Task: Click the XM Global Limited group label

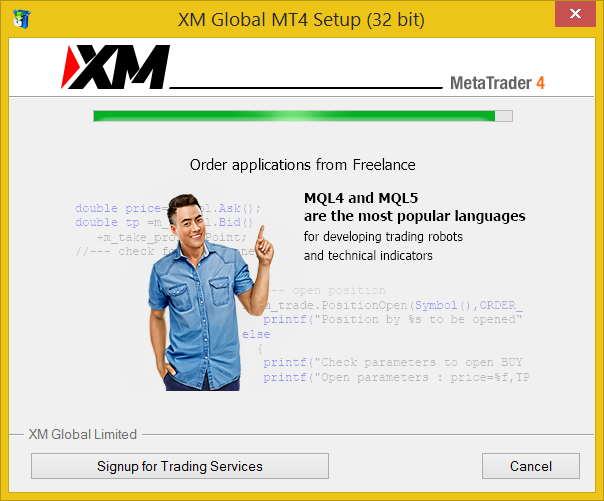Action: 83,434
